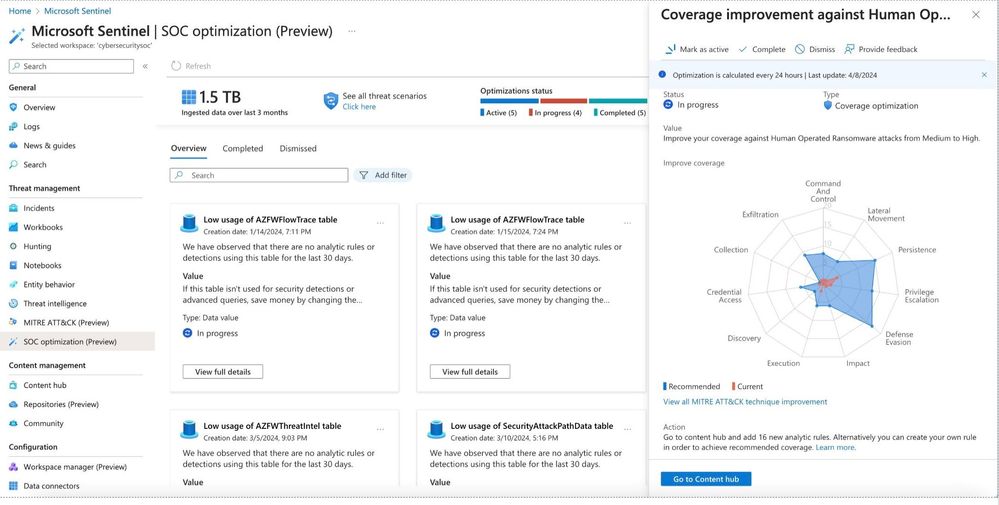Open Content hub in sidebar
This screenshot has height=505, width=999.
[x=45, y=385]
